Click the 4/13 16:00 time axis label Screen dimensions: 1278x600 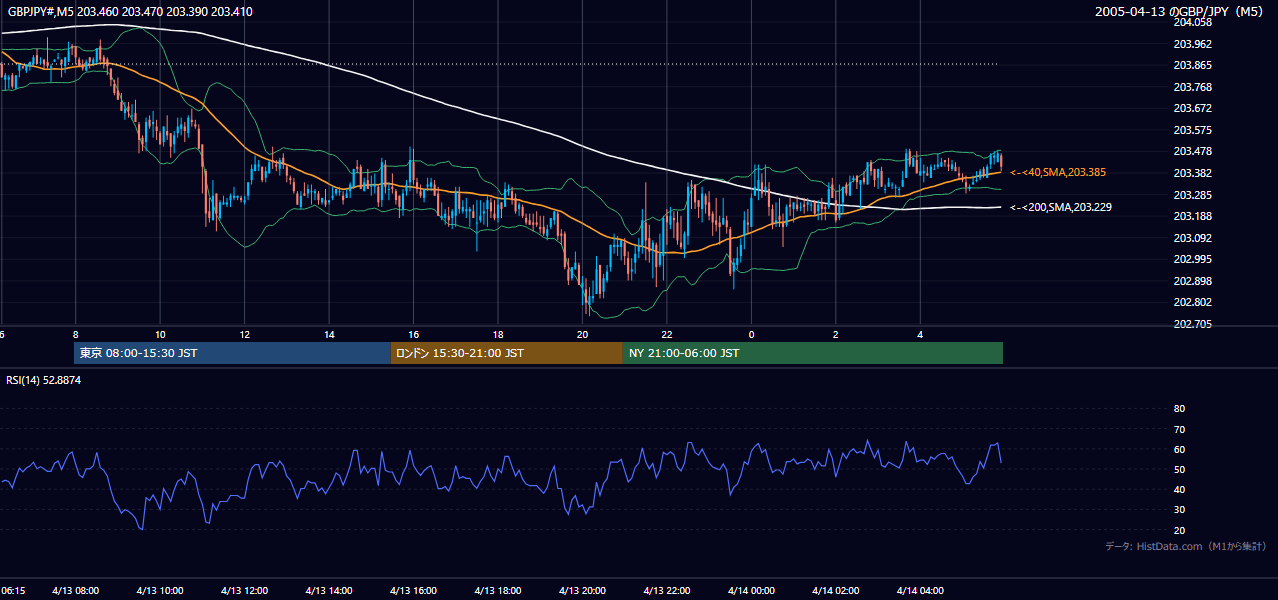(413, 591)
